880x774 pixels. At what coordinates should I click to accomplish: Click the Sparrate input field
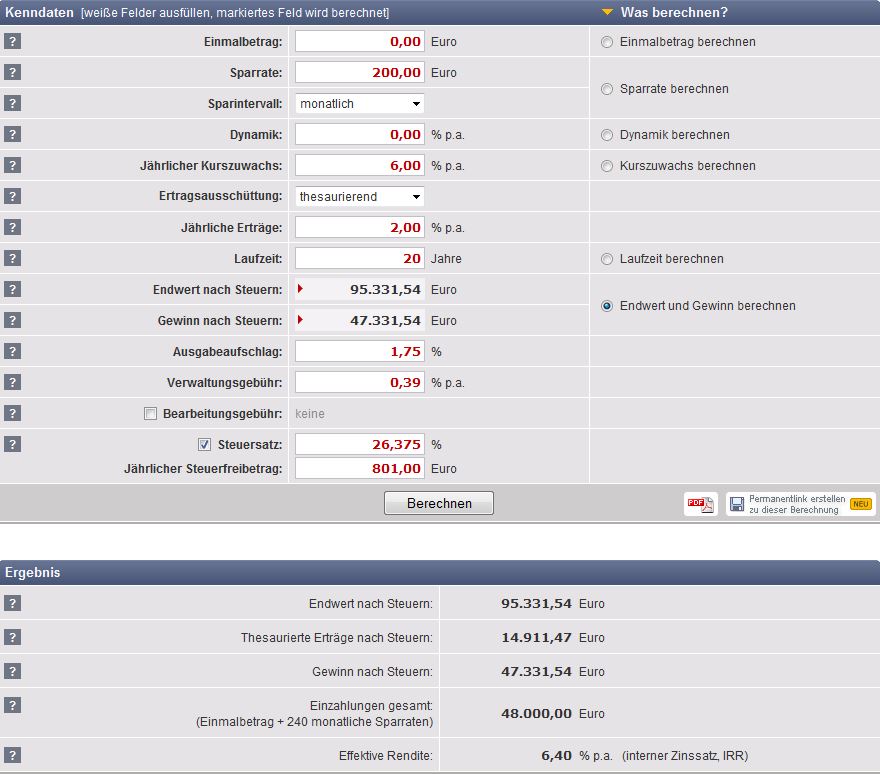(360, 72)
